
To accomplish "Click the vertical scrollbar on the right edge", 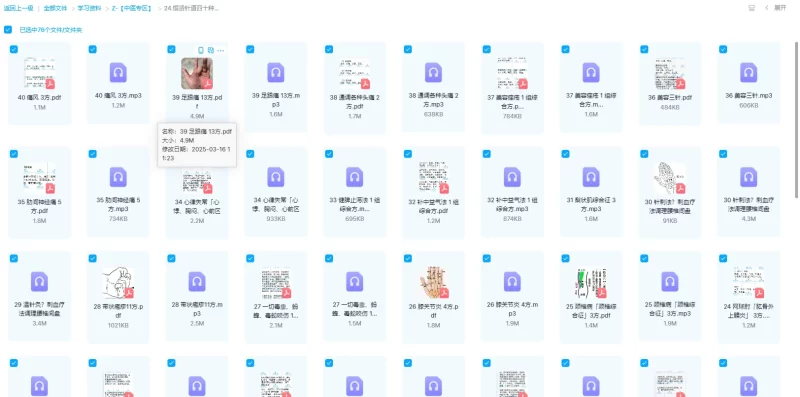I will [x=796, y=120].
